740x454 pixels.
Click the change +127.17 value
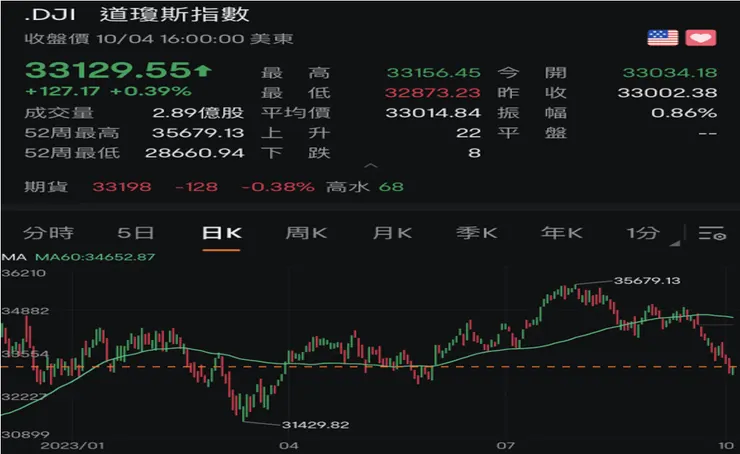(62, 91)
